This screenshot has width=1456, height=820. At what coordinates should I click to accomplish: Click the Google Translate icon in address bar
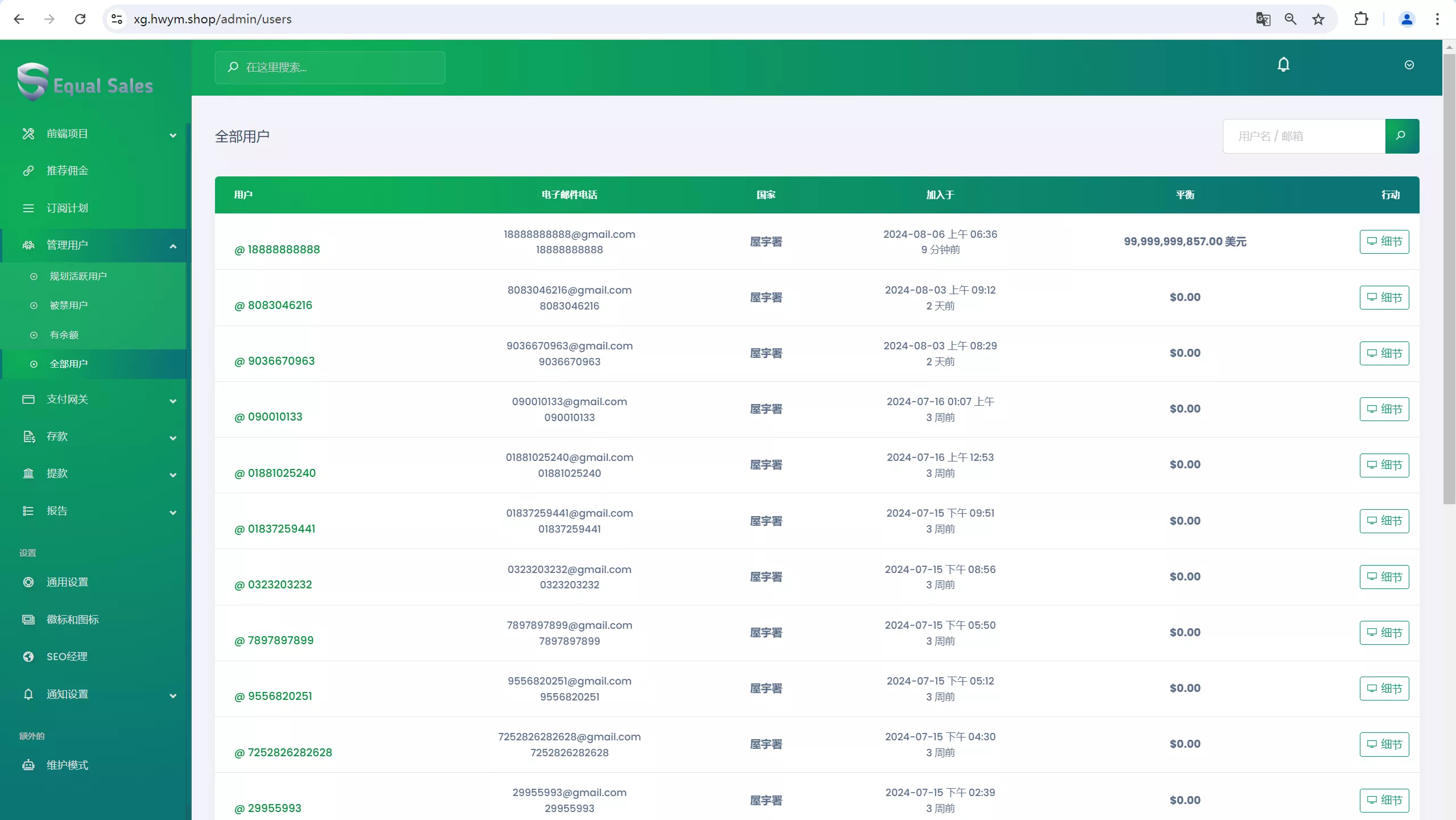pos(1263,19)
